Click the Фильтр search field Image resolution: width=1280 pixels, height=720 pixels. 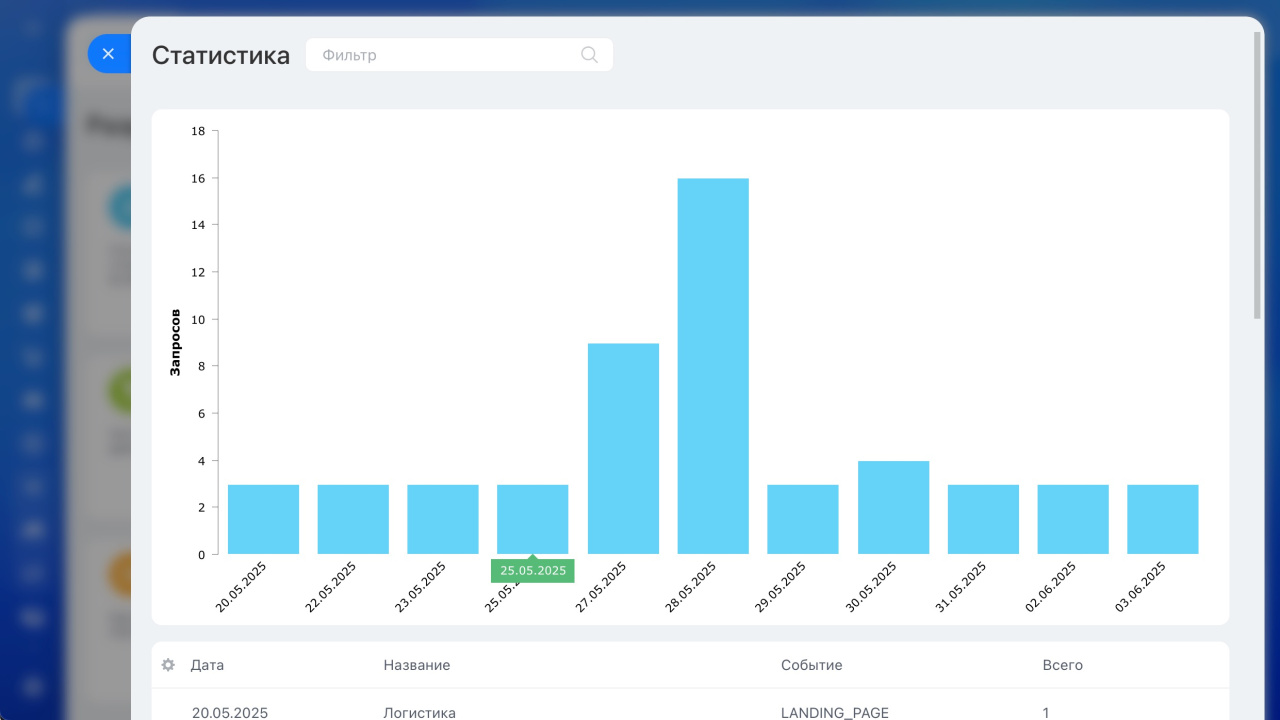[459, 55]
